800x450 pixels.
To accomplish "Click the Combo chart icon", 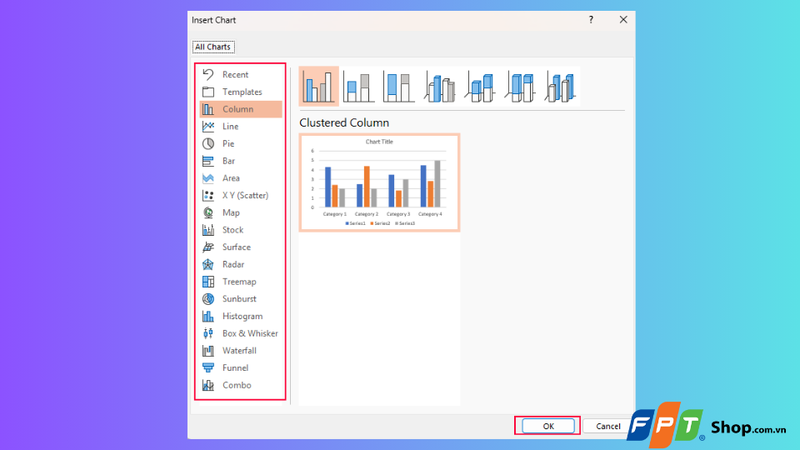I will [208, 385].
